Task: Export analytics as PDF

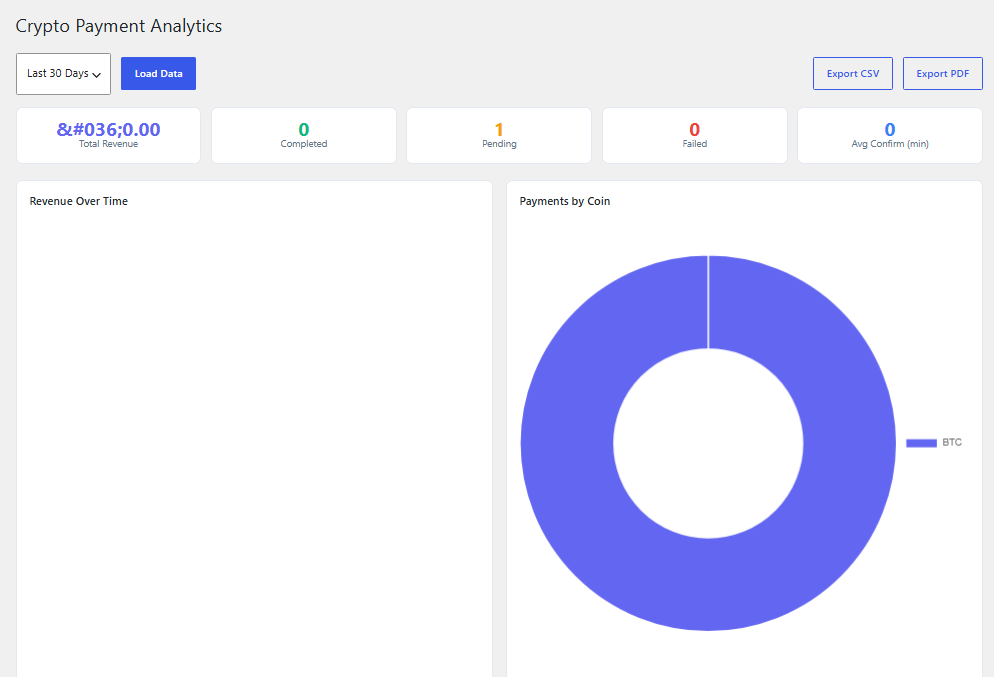Action: pos(943,74)
